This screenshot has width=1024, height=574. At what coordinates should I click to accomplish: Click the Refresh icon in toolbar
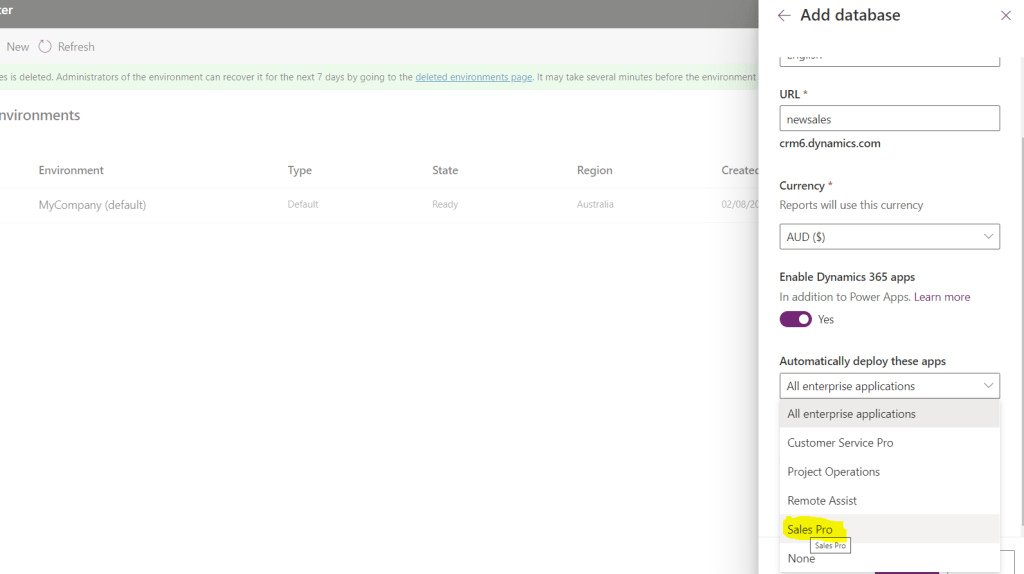(x=45, y=47)
